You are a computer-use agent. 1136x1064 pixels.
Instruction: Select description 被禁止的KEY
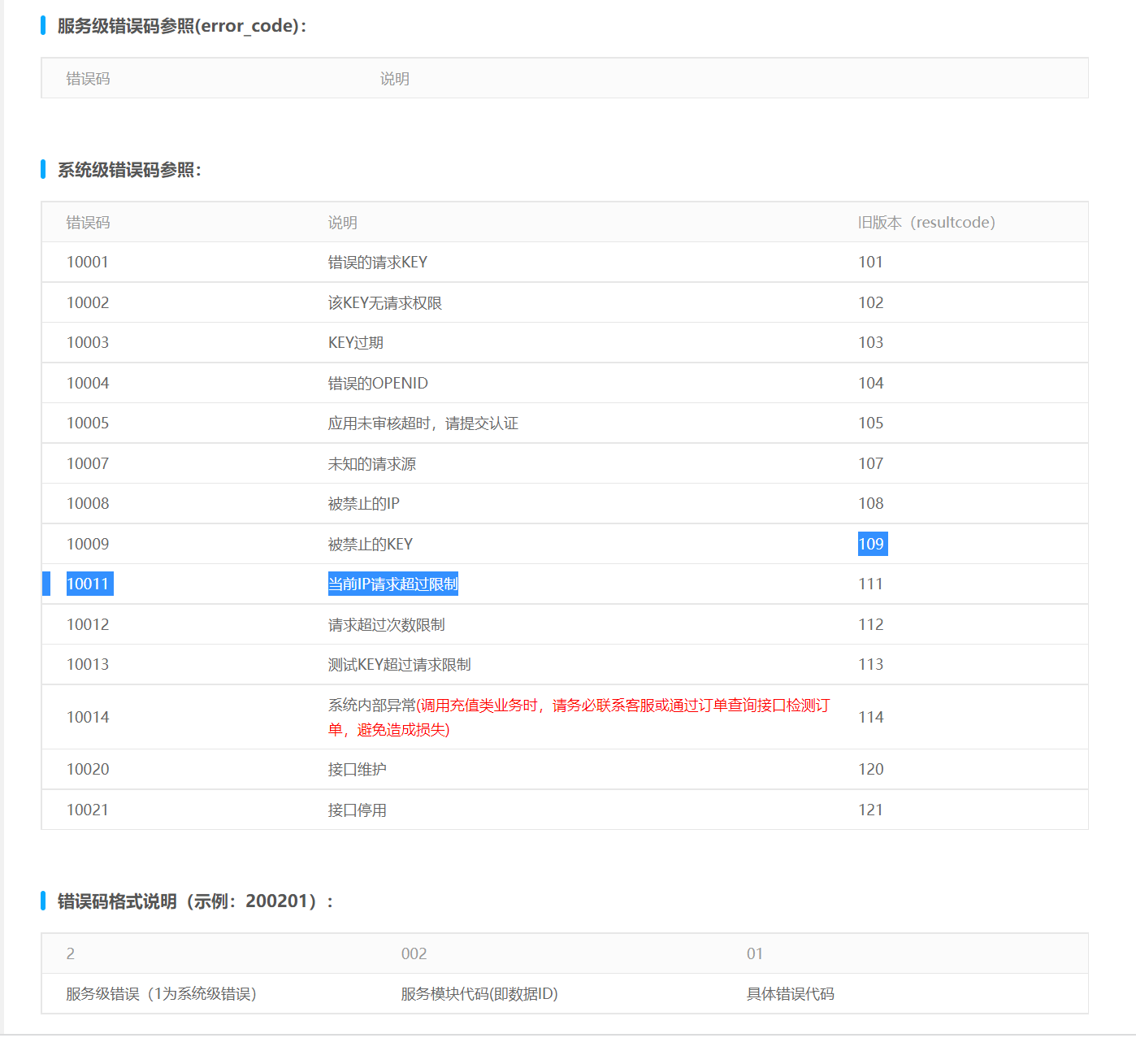[x=371, y=544]
